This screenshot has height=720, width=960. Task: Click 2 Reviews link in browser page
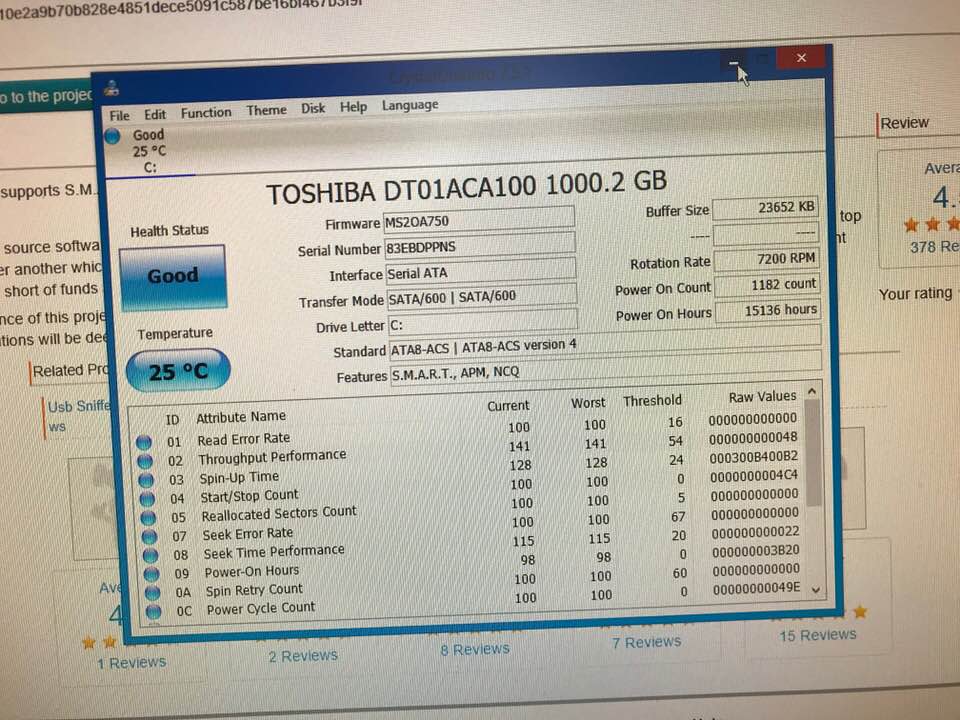click(303, 656)
